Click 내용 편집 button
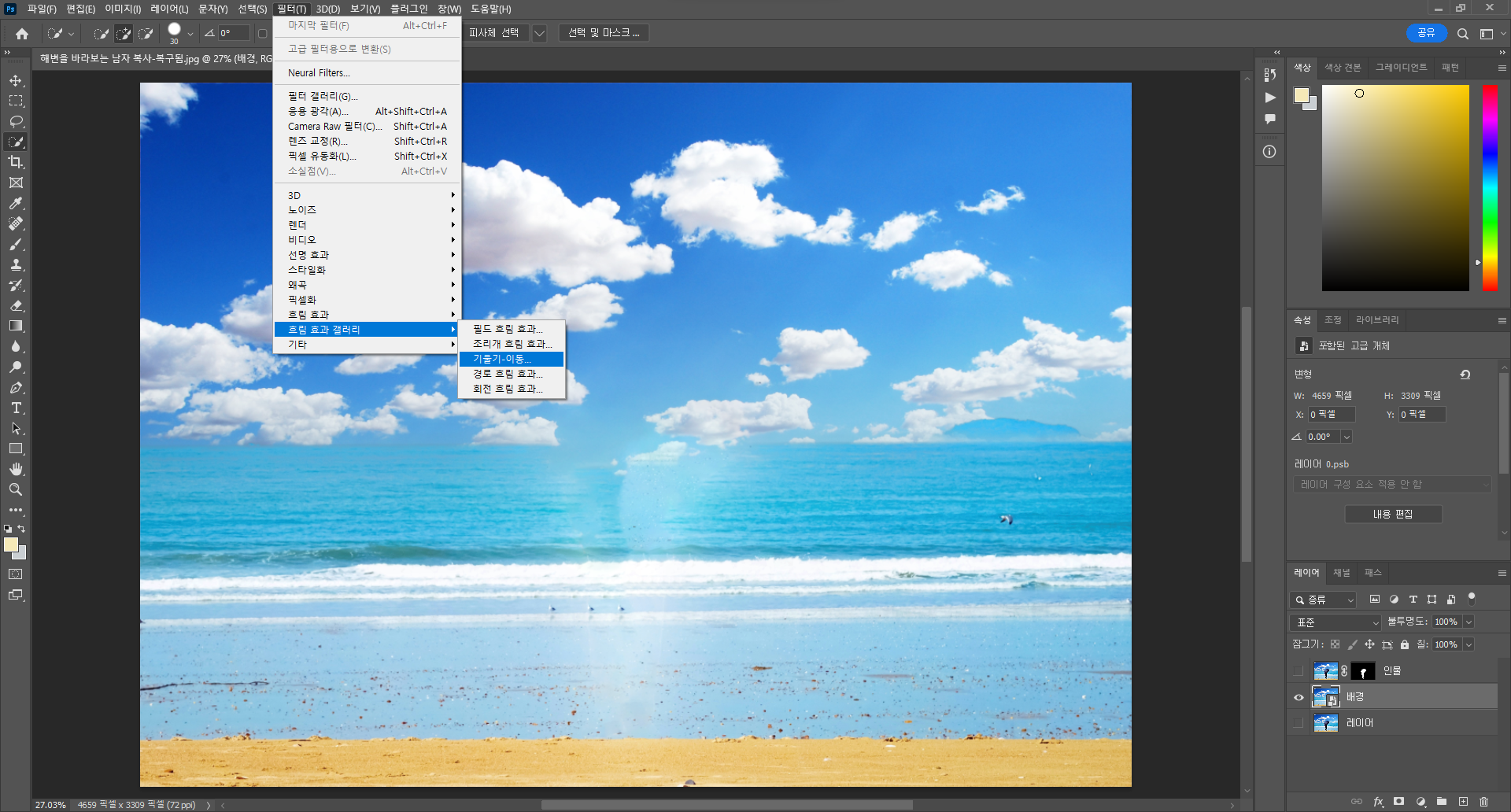 pyautogui.click(x=1393, y=515)
